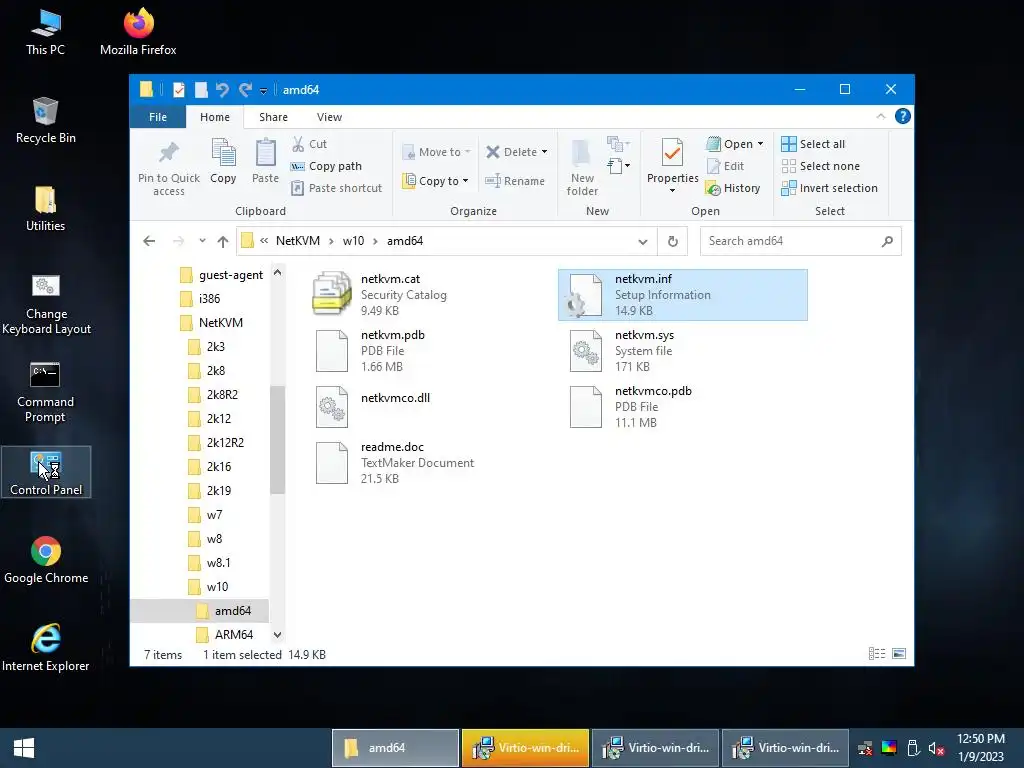Open Windows Start menu
1024x768 pixels.
[24, 748]
